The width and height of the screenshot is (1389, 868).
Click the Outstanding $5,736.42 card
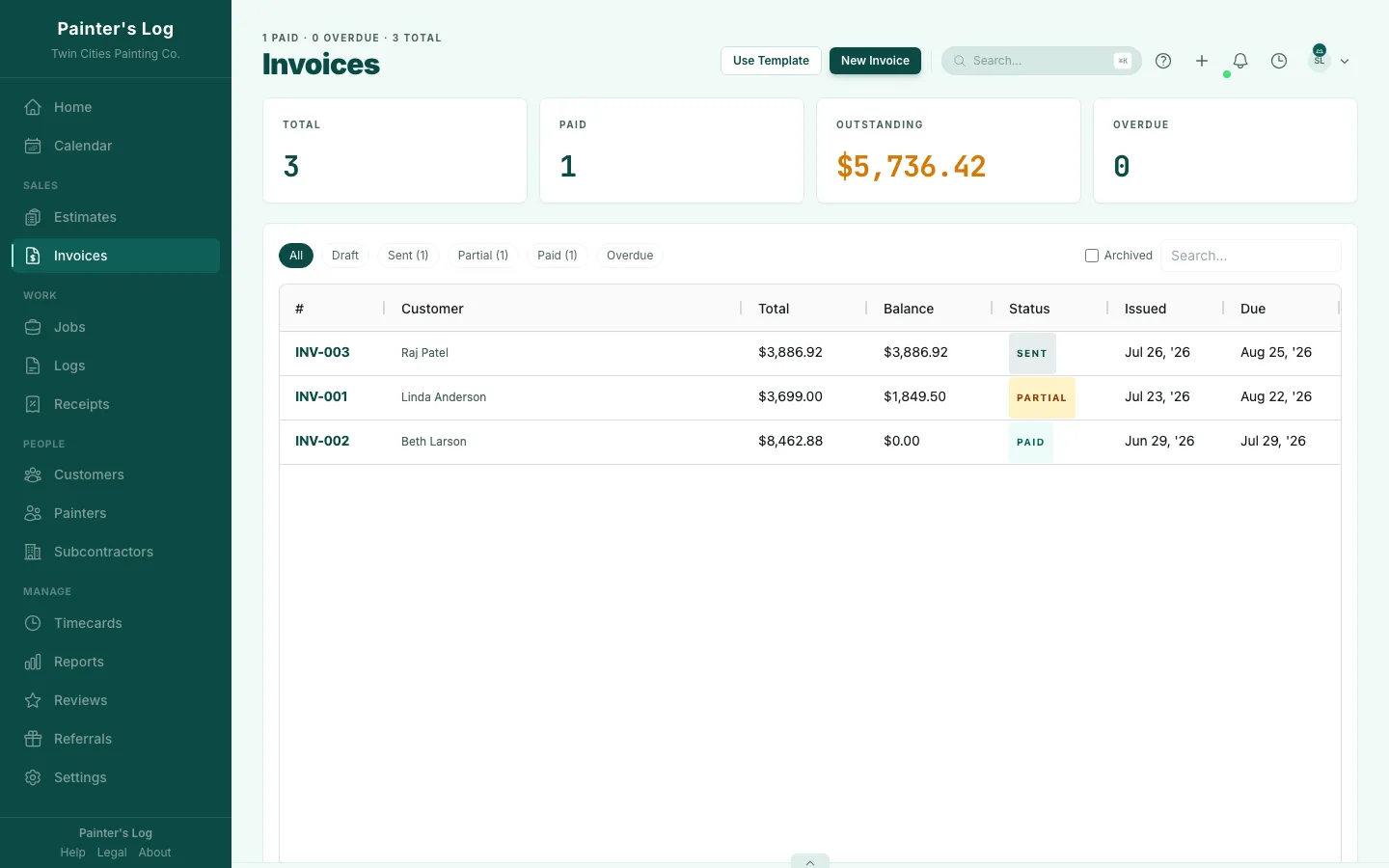click(x=948, y=150)
